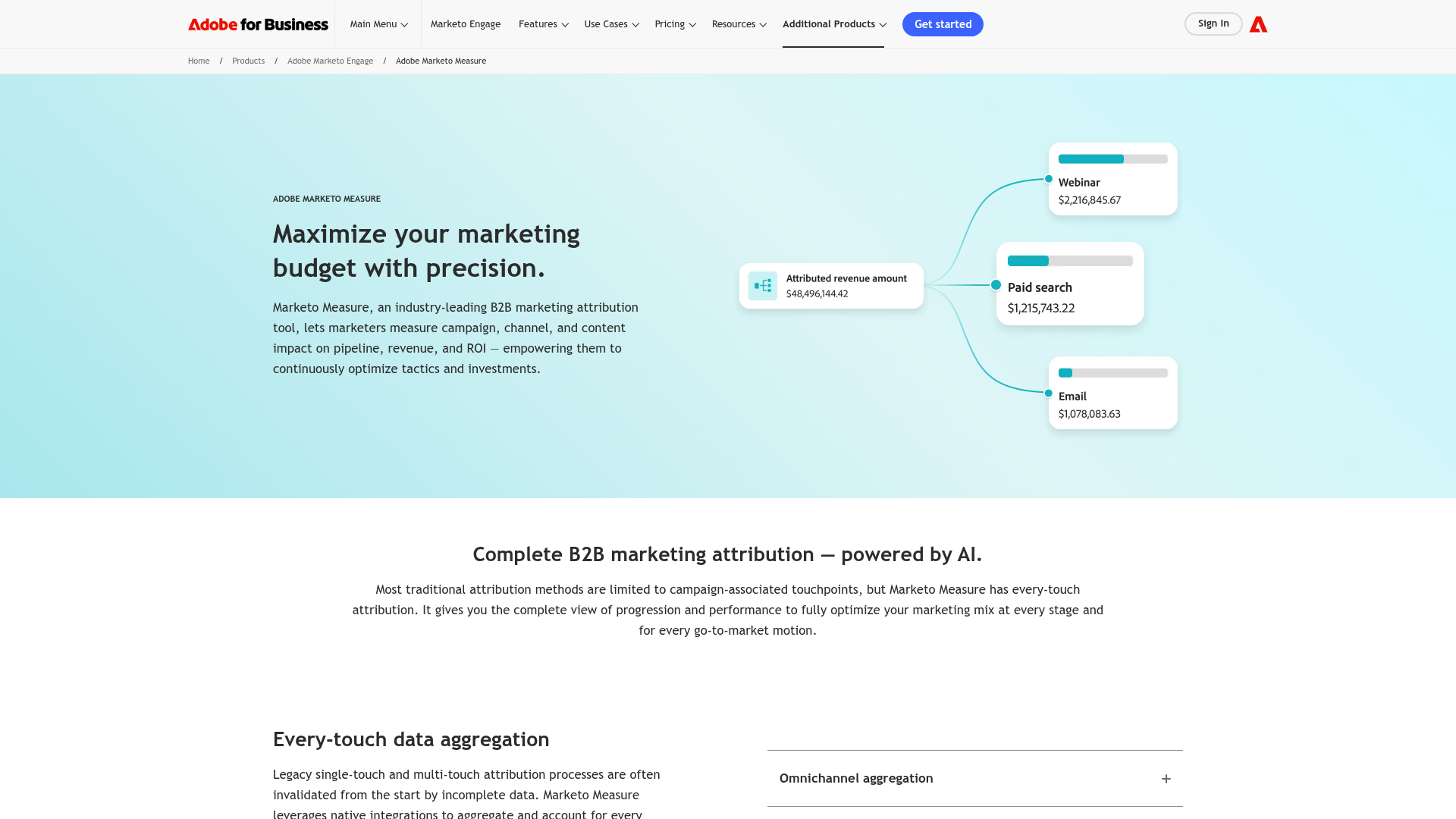
Task: Click the teal node dot on Email card
Action: [1047, 393]
